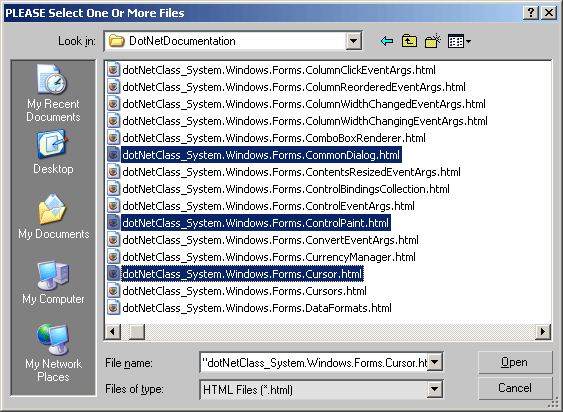563x412 pixels.
Task: Open My Computer shortcut
Action: click(53, 283)
